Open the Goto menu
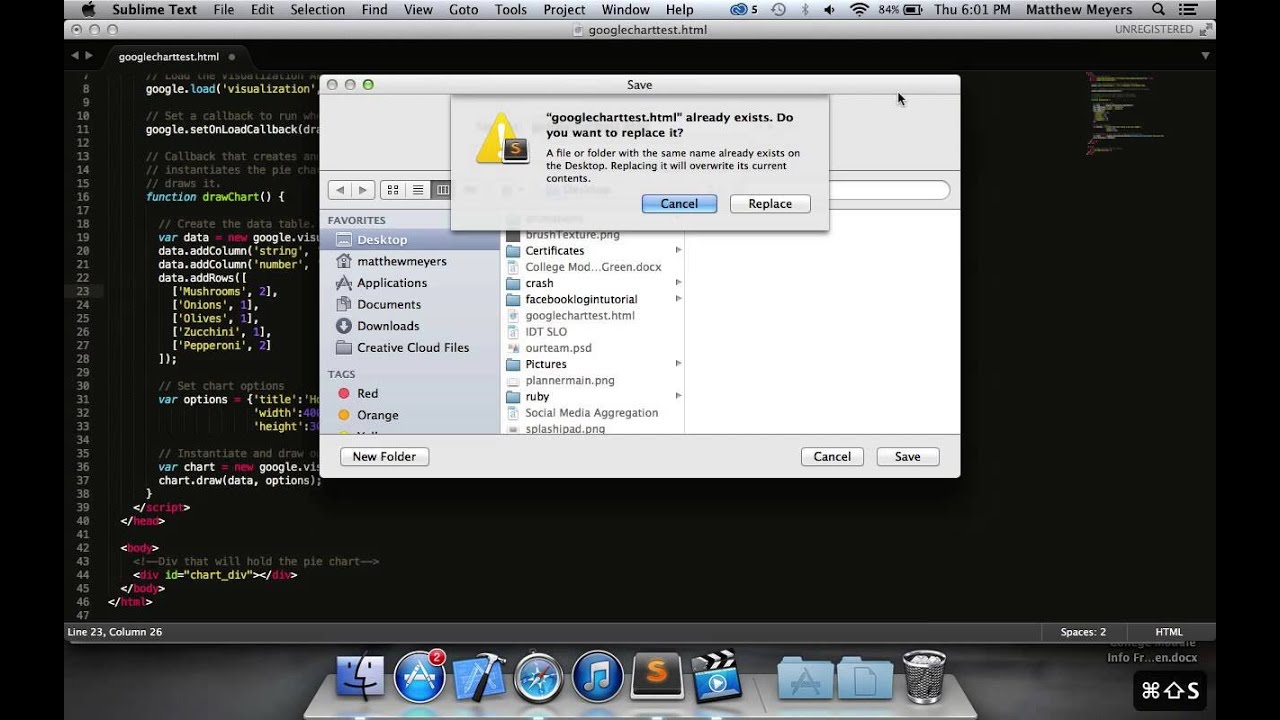 pos(463,10)
